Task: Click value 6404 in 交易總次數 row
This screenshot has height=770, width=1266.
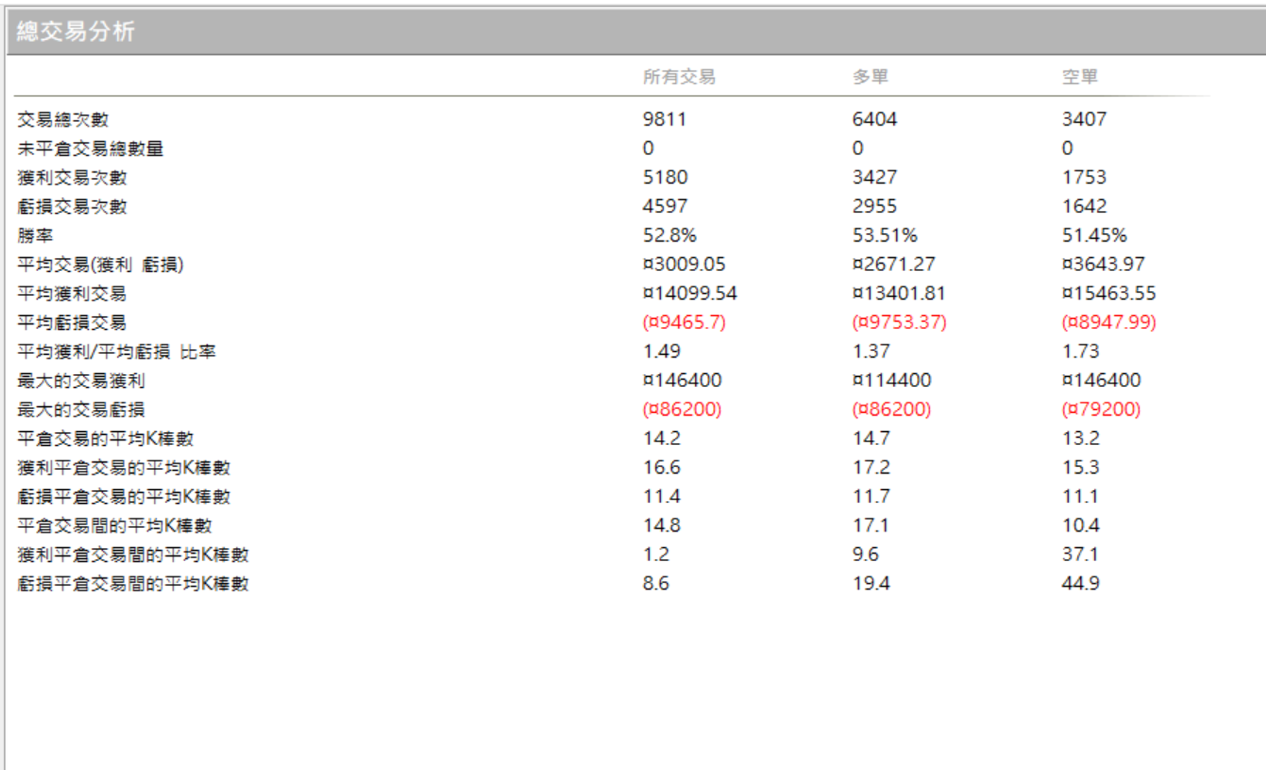Action: click(x=875, y=120)
